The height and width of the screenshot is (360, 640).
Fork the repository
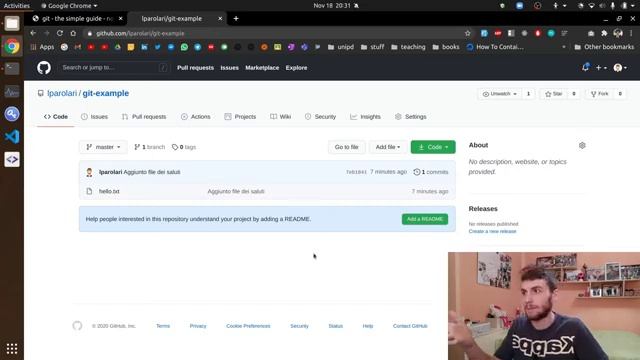click(599, 94)
